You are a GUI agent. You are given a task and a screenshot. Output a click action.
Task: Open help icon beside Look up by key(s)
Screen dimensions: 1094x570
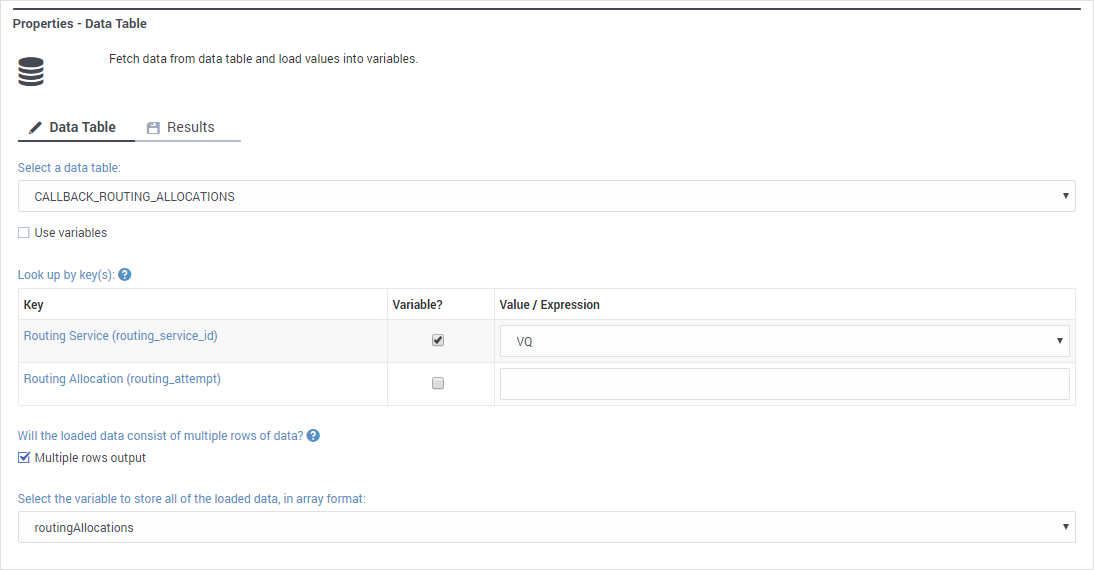[x=125, y=275]
